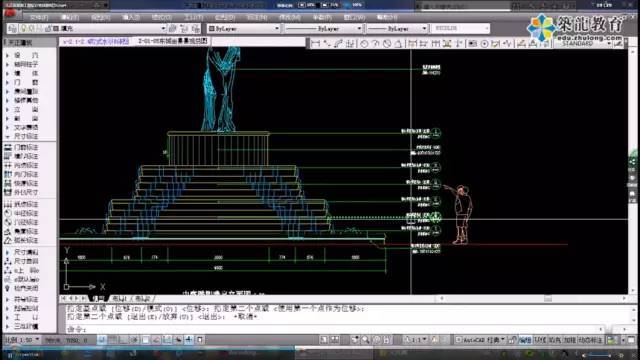Select the Inspection dimension tool

(496, 43)
